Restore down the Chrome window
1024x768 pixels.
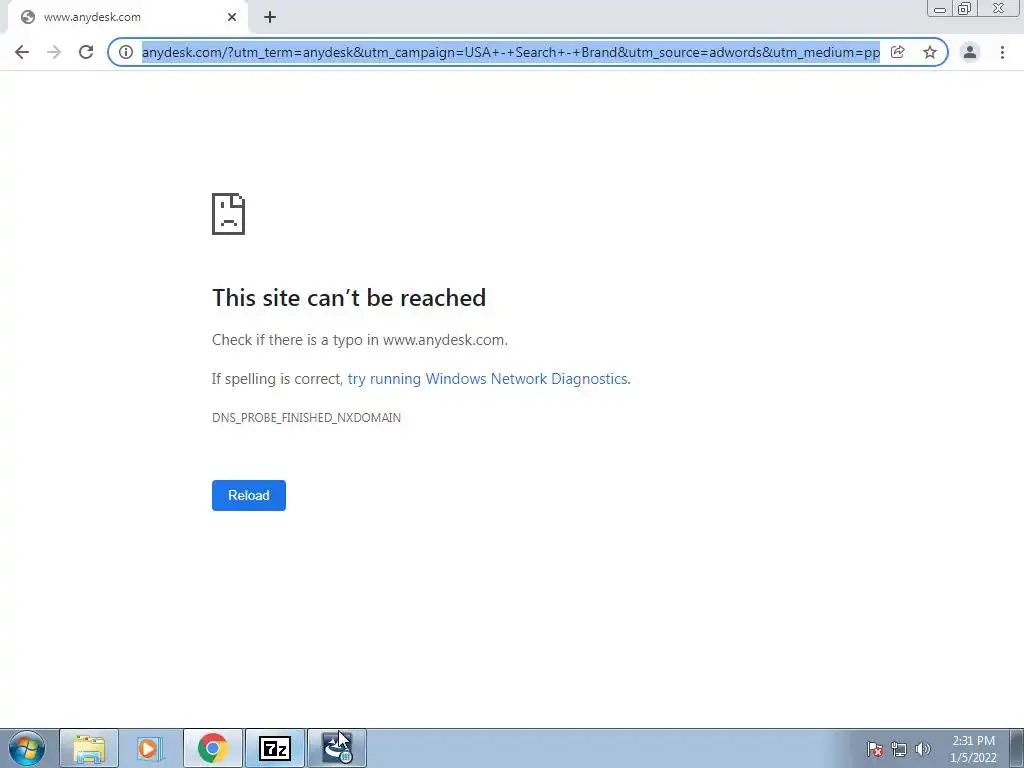click(964, 9)
